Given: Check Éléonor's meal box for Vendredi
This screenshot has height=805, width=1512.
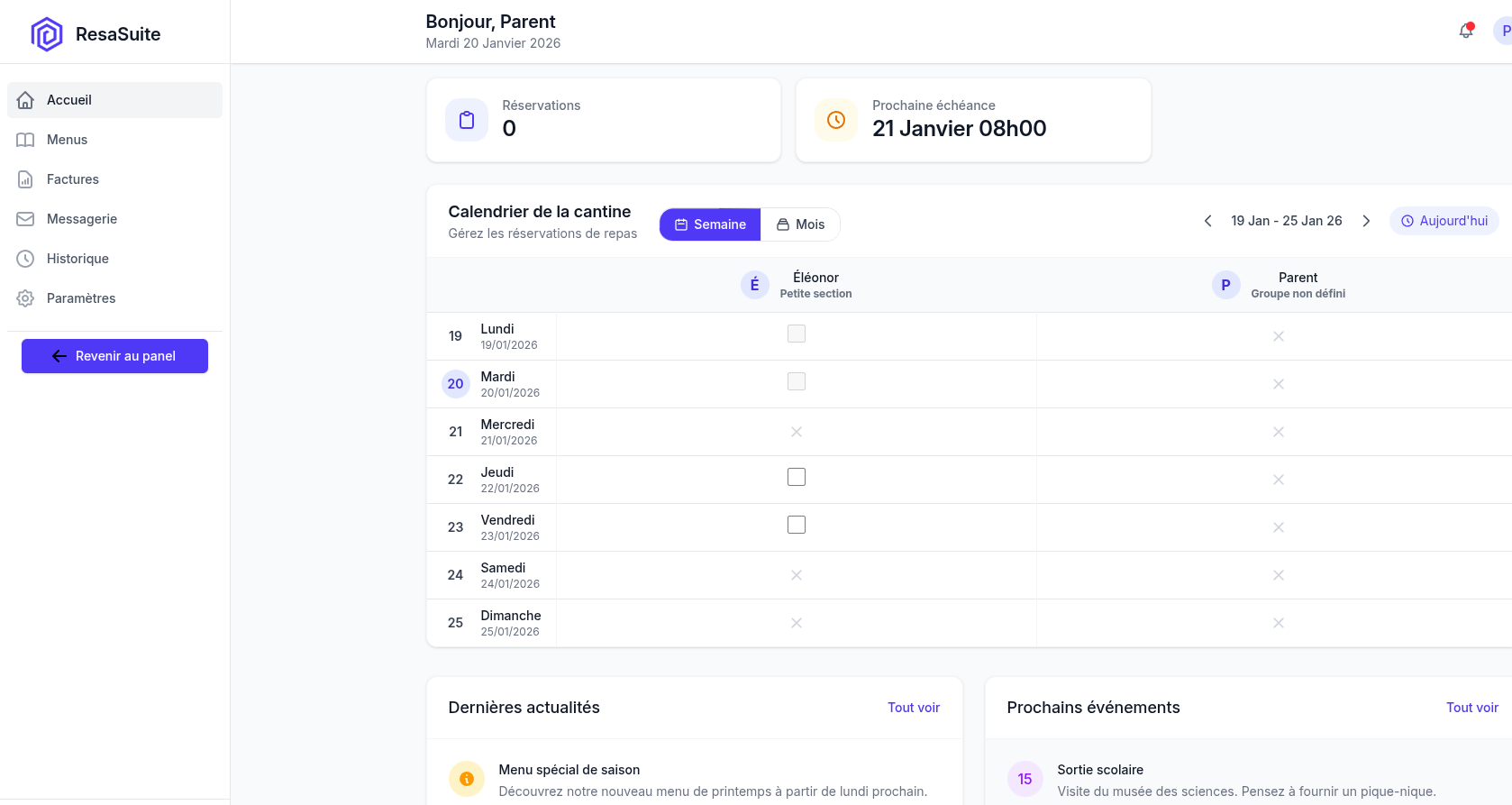Looking at the screenshot, I should coord(797,525).
